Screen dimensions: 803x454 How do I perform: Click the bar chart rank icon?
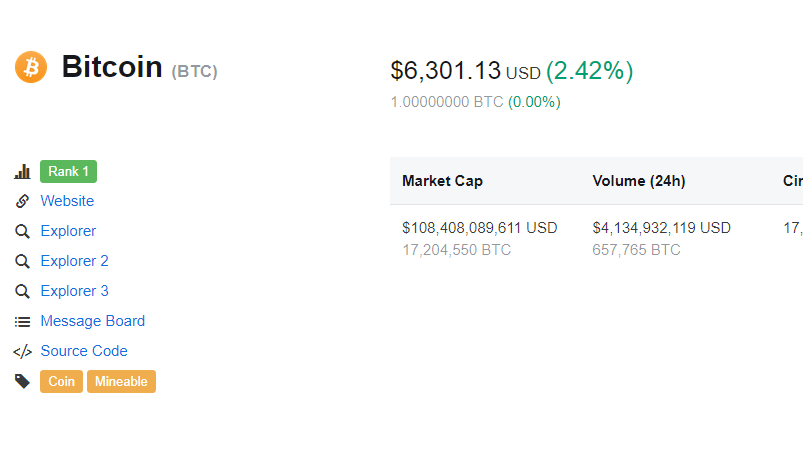click(x=22, y=172)
